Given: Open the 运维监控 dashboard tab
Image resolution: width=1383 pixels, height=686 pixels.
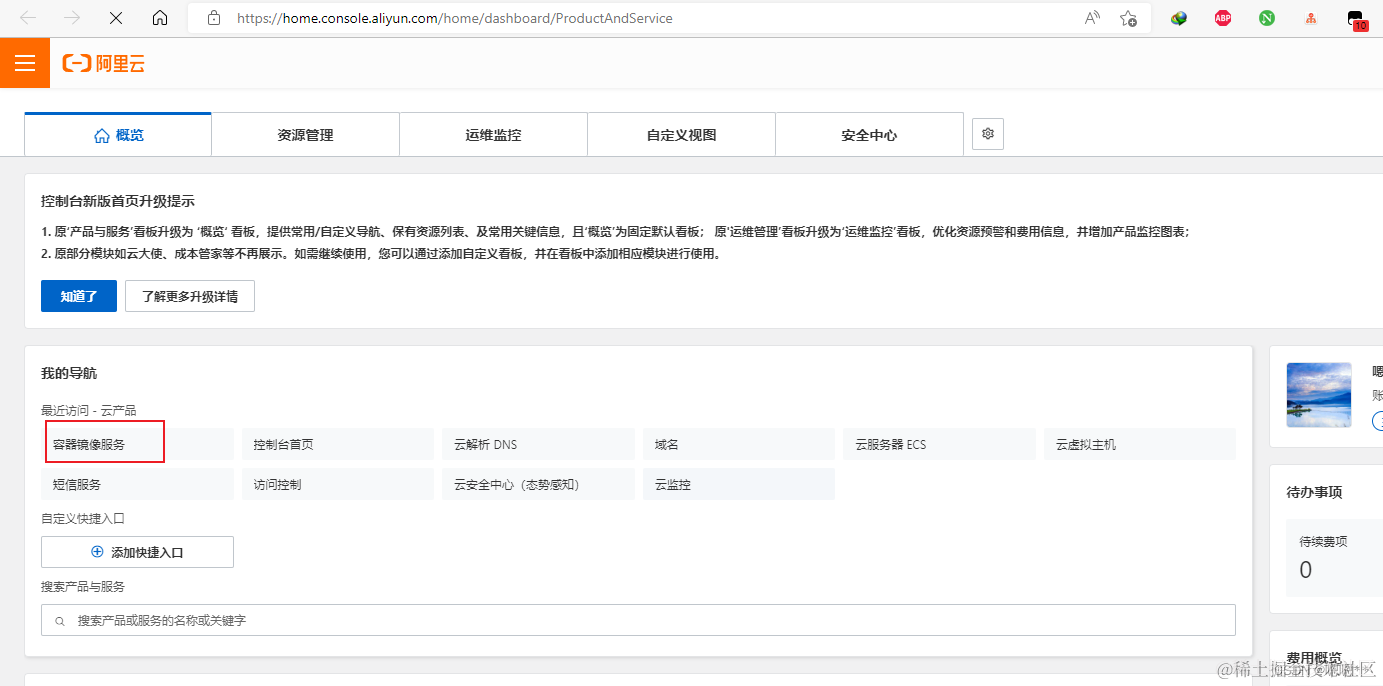Looking at the screenshot, I should 492,133.
